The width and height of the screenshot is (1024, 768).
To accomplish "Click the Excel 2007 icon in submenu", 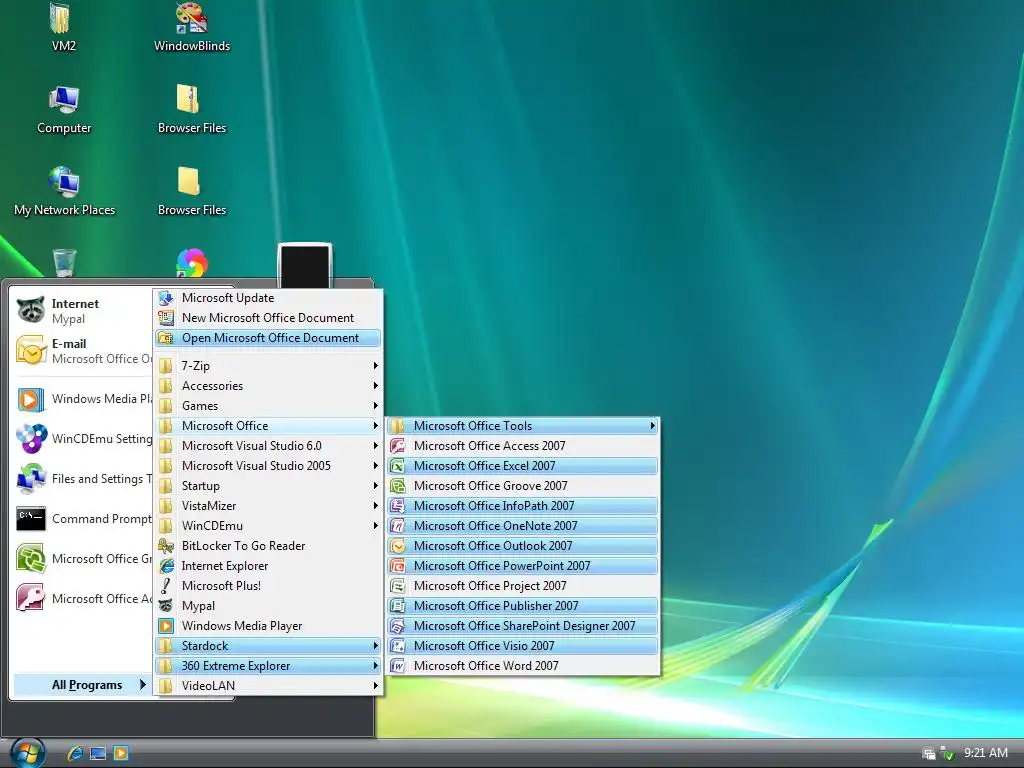I will click(x=398, y=466).
